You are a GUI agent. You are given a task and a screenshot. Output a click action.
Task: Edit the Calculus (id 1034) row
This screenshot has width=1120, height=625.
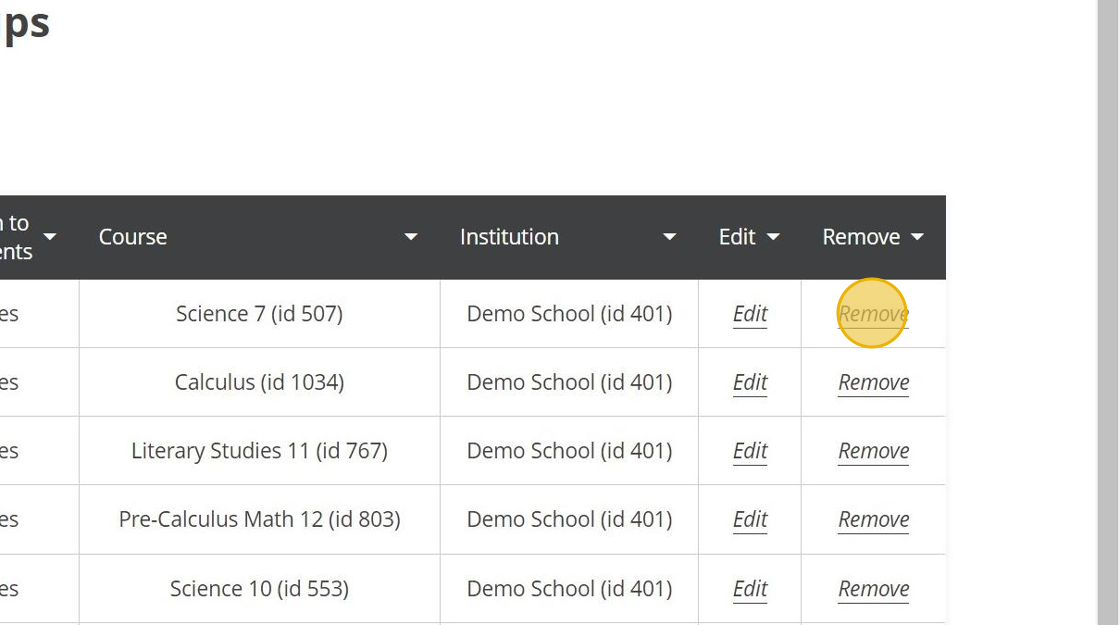[x=750, y=382]
